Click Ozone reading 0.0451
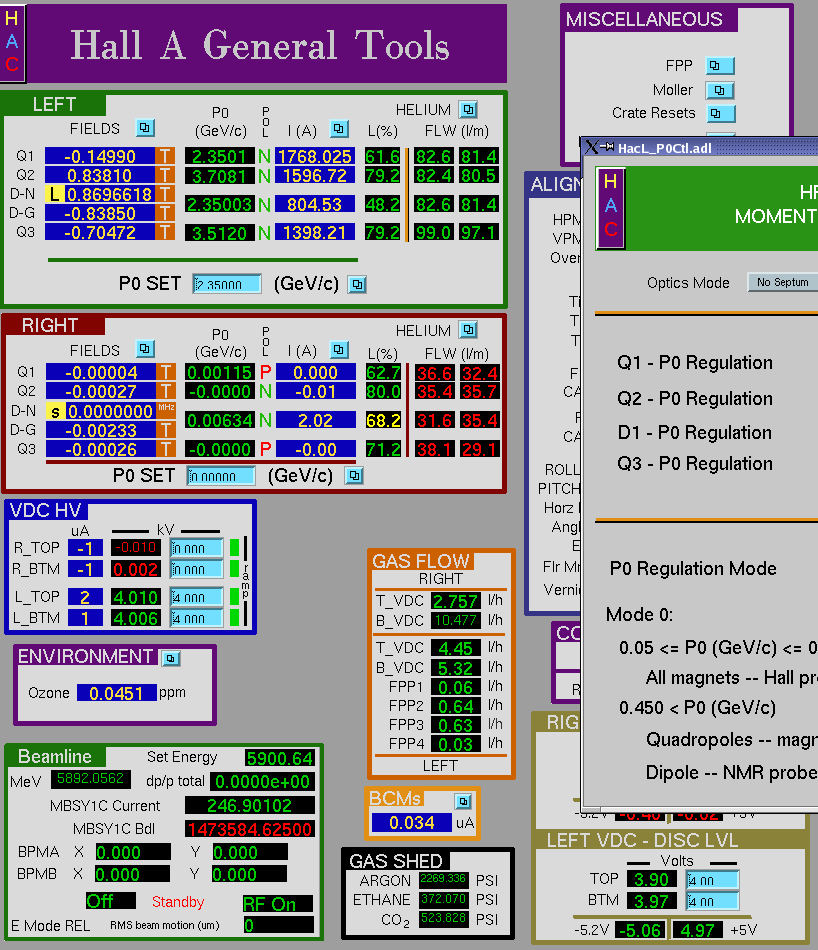 (x=116, y=693)
